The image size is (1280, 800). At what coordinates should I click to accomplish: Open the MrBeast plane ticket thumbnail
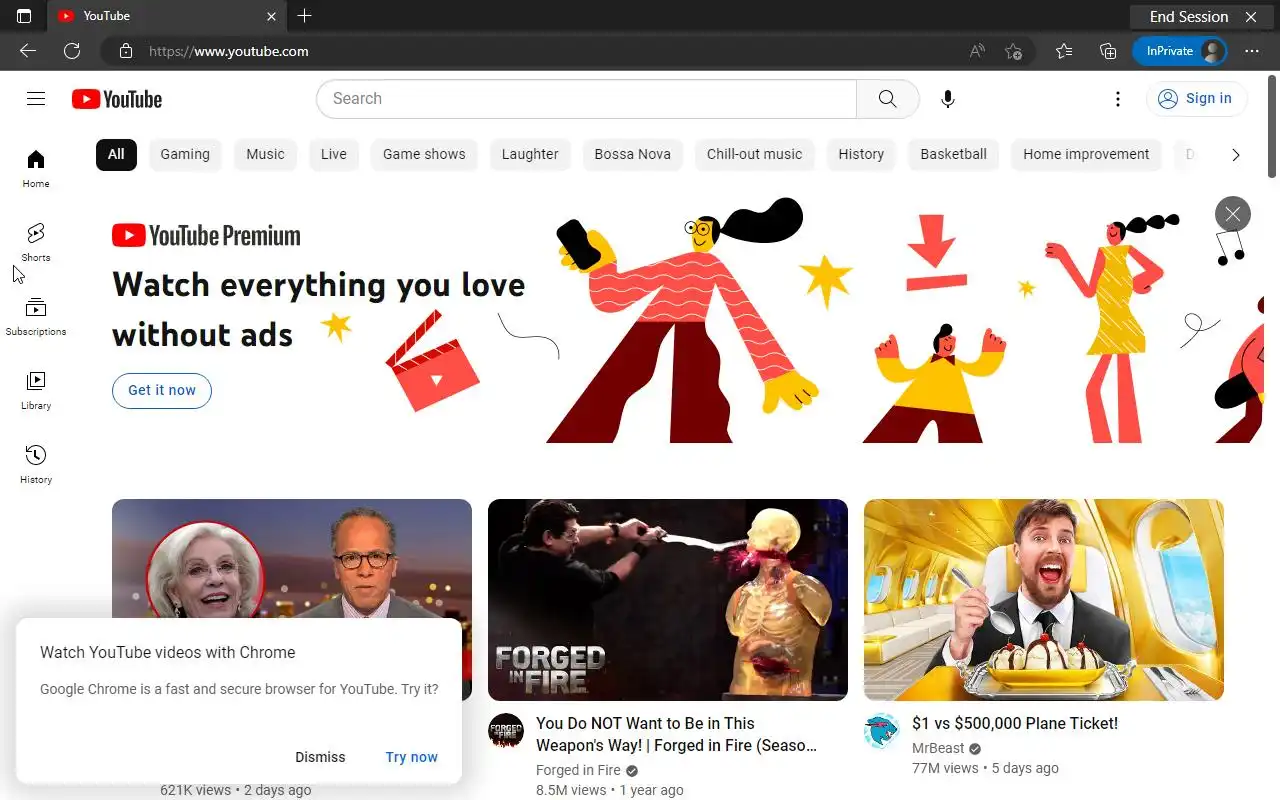click(1044, 600)
